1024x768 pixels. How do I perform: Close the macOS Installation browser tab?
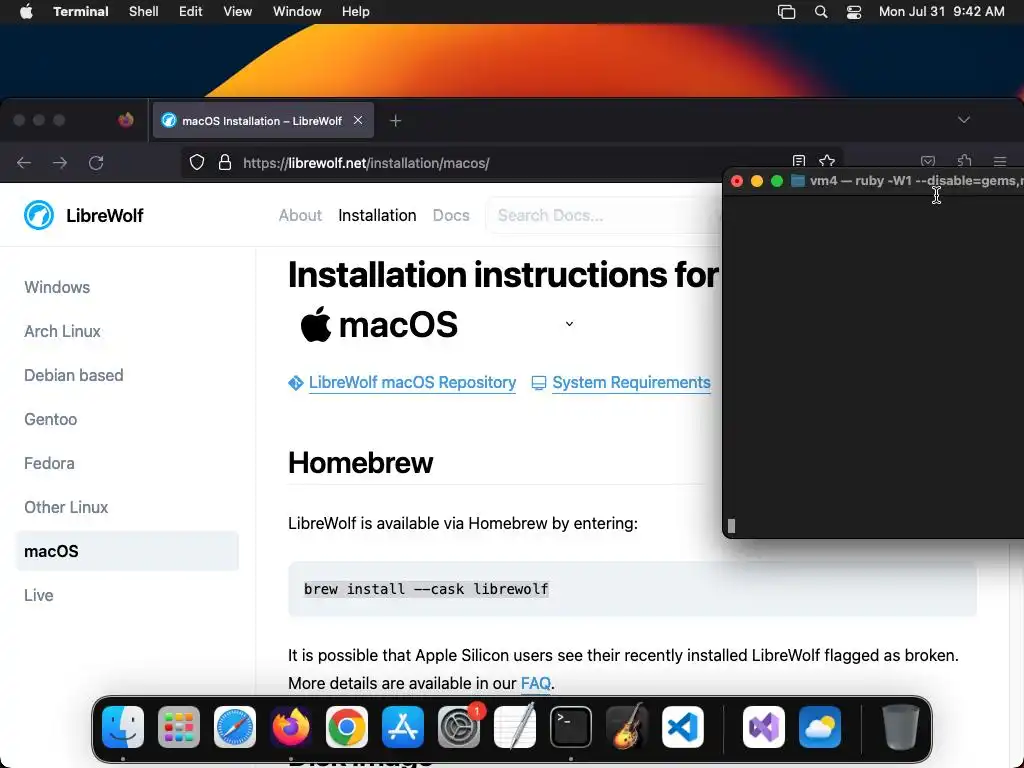(358, 120)
